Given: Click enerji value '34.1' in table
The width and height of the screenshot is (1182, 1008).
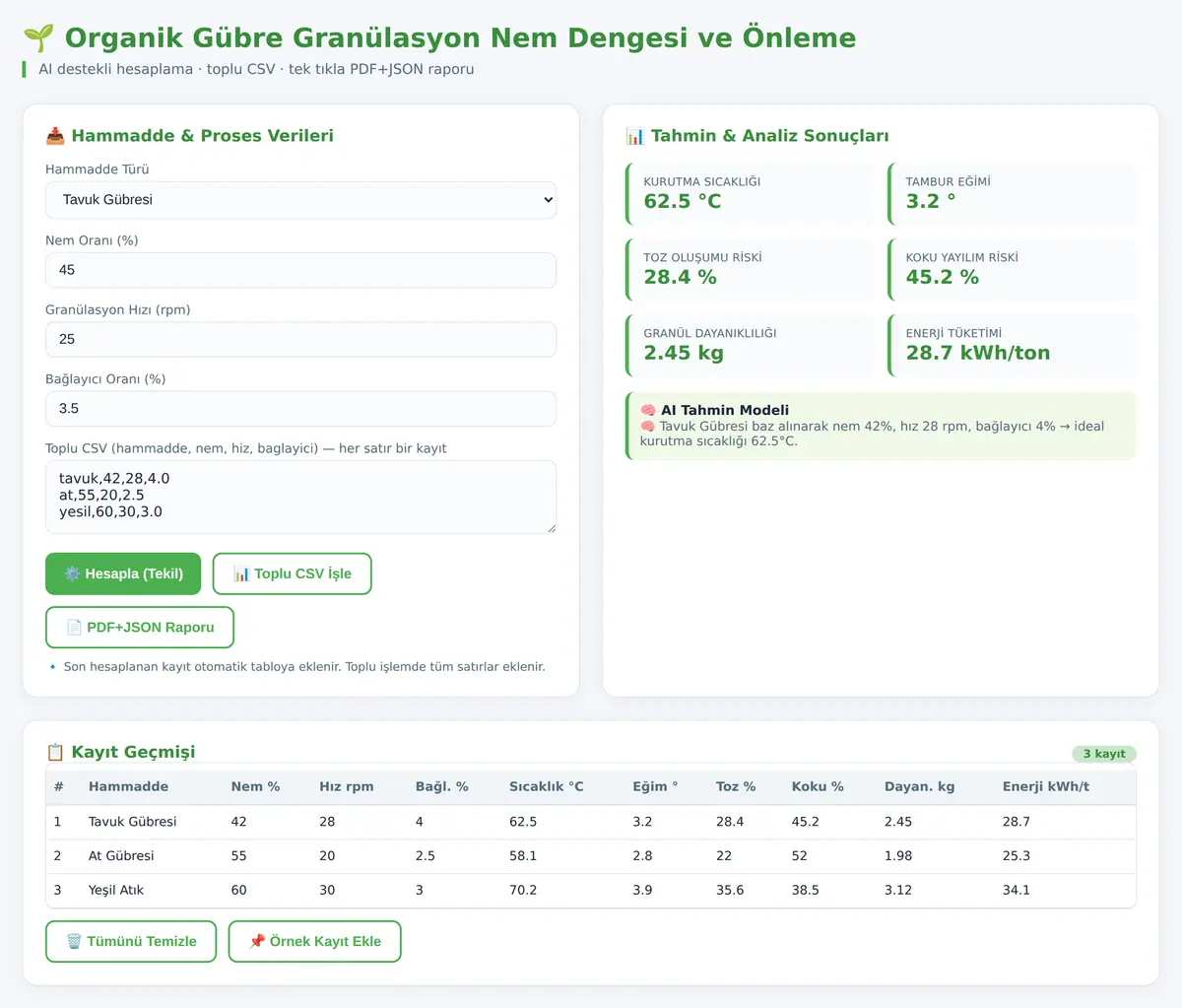Looking at the screenshot, I should click(x=1017, y=891).
